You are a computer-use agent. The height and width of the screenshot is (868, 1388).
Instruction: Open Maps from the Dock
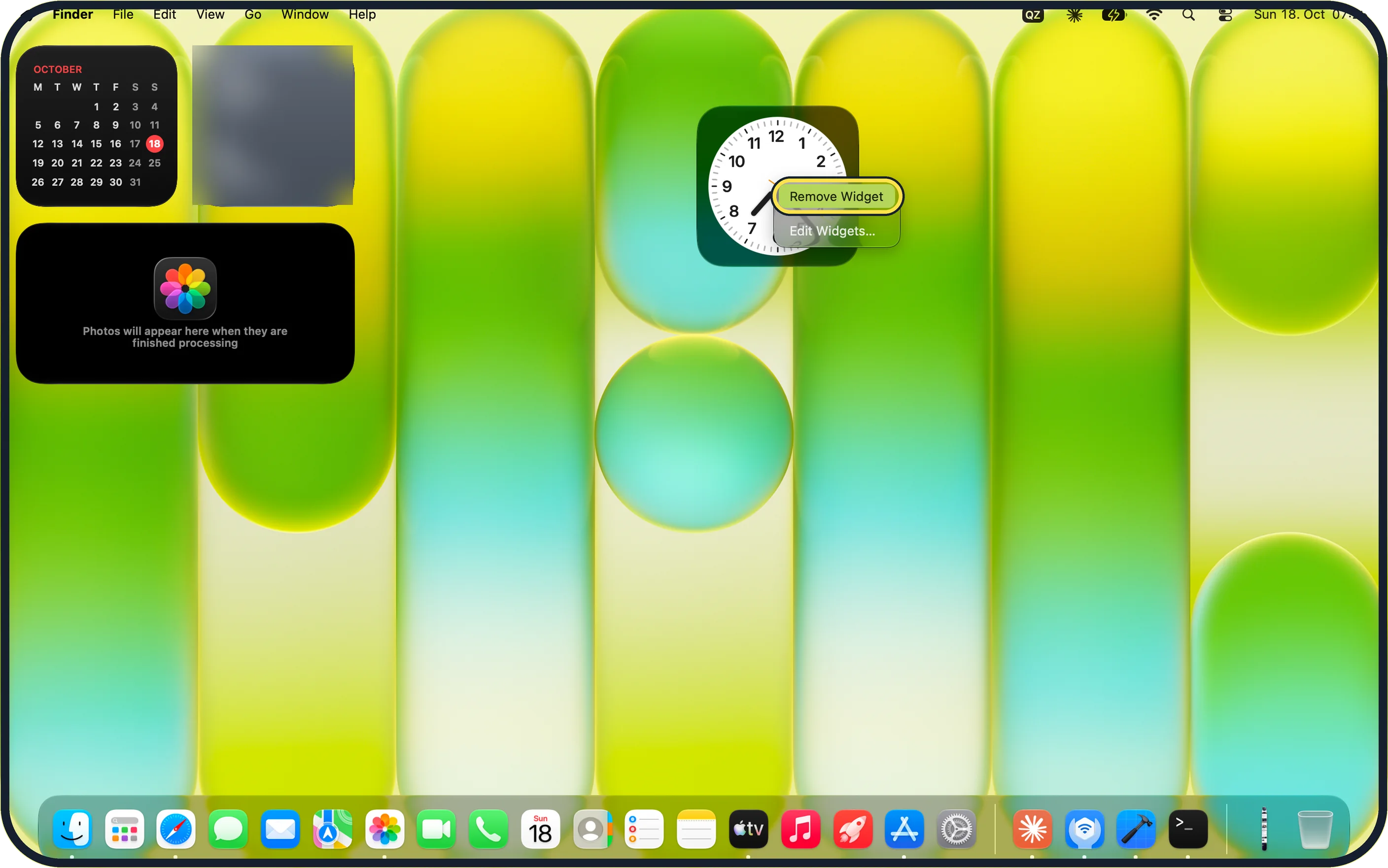click(333, 829)
